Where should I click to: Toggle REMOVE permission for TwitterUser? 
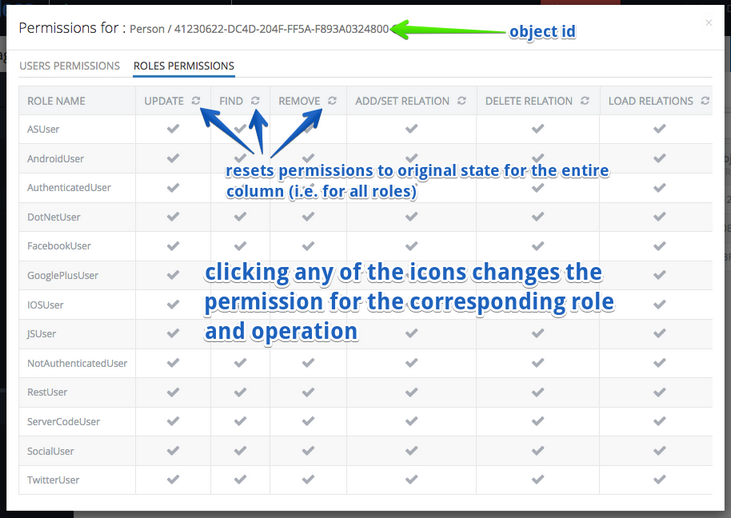pos(308,479)
